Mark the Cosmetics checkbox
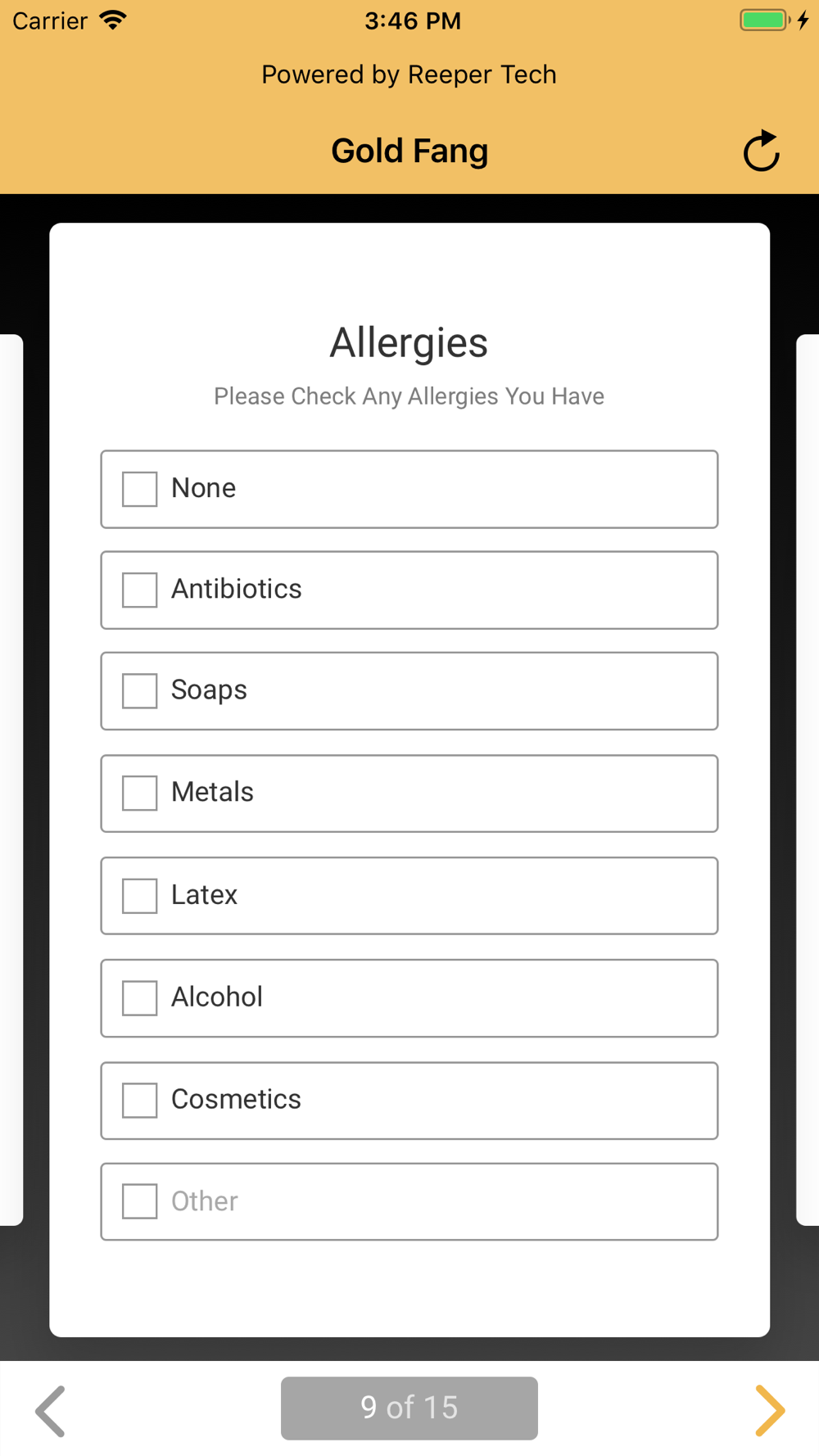Screen dimensions: 819x1456 coord(139,1100)
